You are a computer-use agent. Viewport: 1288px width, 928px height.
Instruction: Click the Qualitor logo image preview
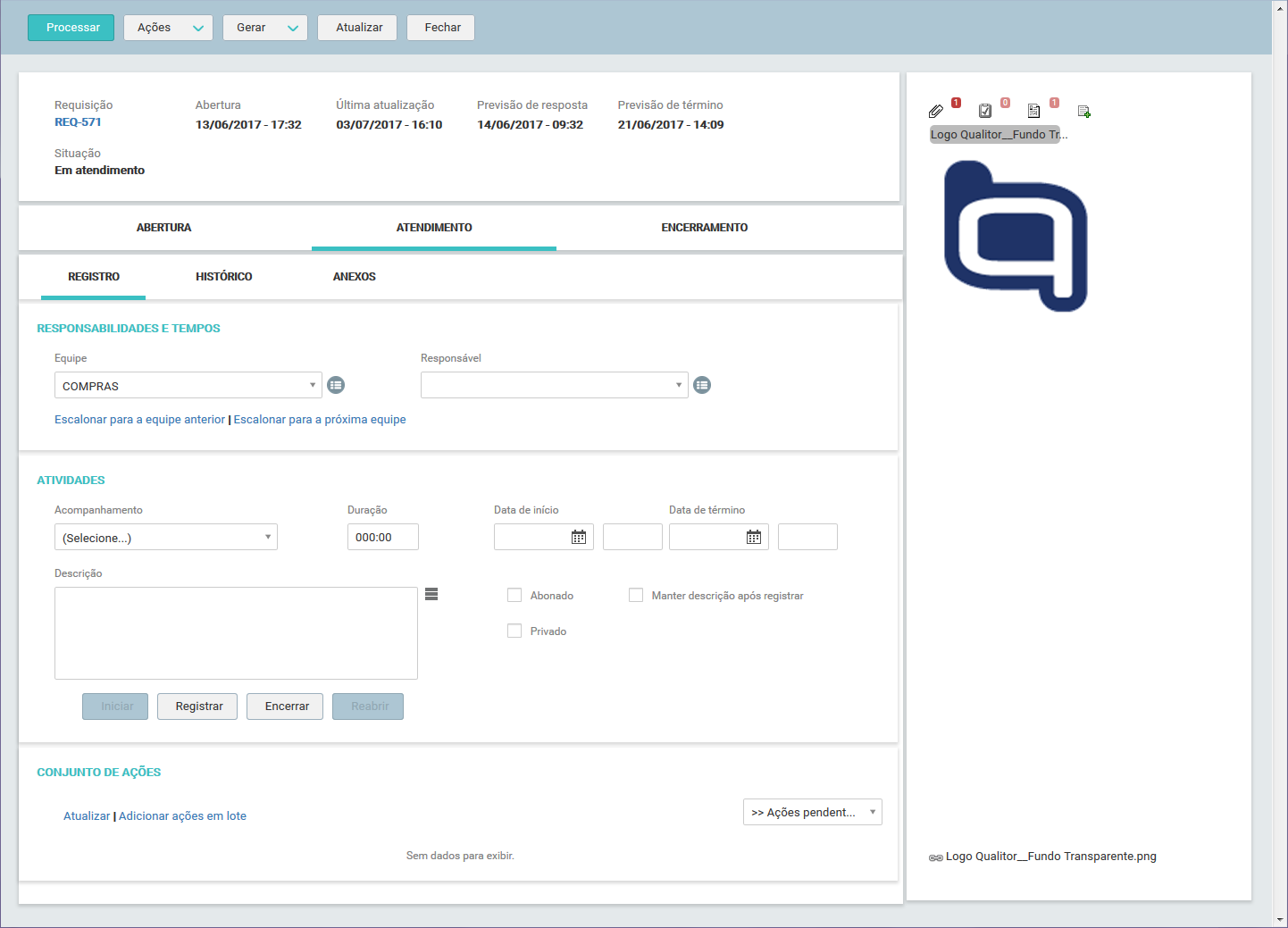(x=1016, y=236)
